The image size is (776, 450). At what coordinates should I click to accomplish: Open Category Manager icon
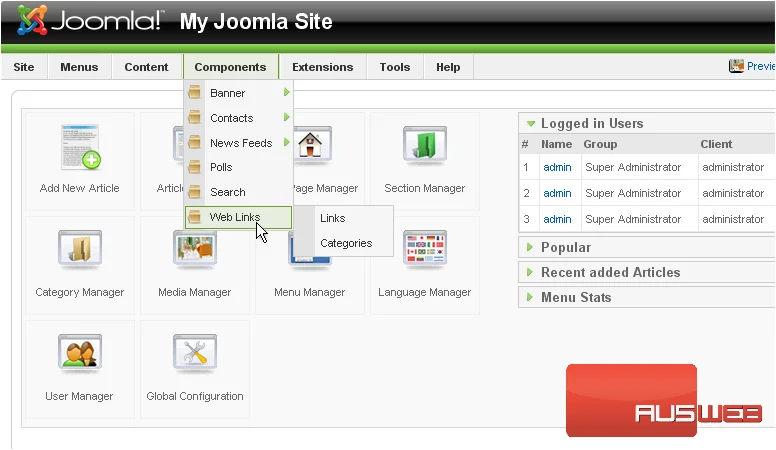(x=80, y=250)
